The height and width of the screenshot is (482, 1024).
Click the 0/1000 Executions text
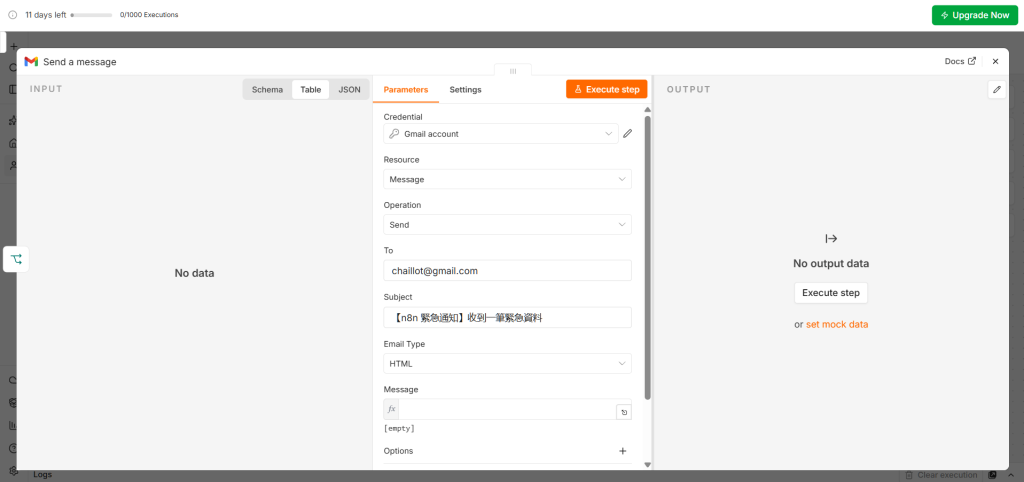tap(149, 14)
